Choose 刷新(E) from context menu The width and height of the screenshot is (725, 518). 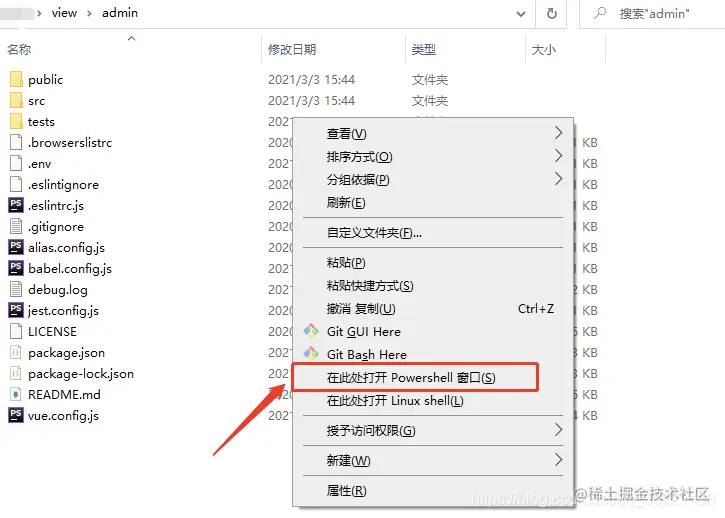point(433,203)
